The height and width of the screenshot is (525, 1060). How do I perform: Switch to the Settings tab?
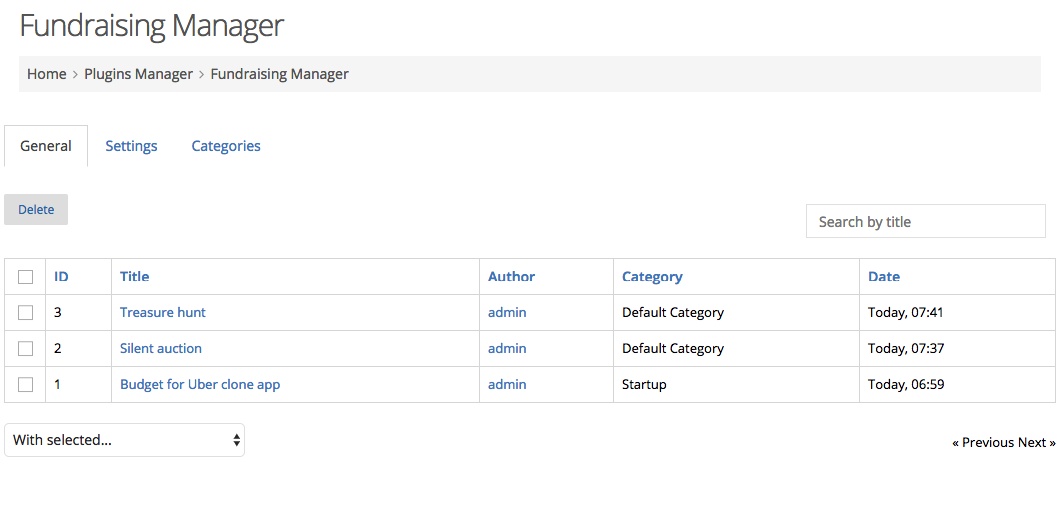tap(131, 146)
